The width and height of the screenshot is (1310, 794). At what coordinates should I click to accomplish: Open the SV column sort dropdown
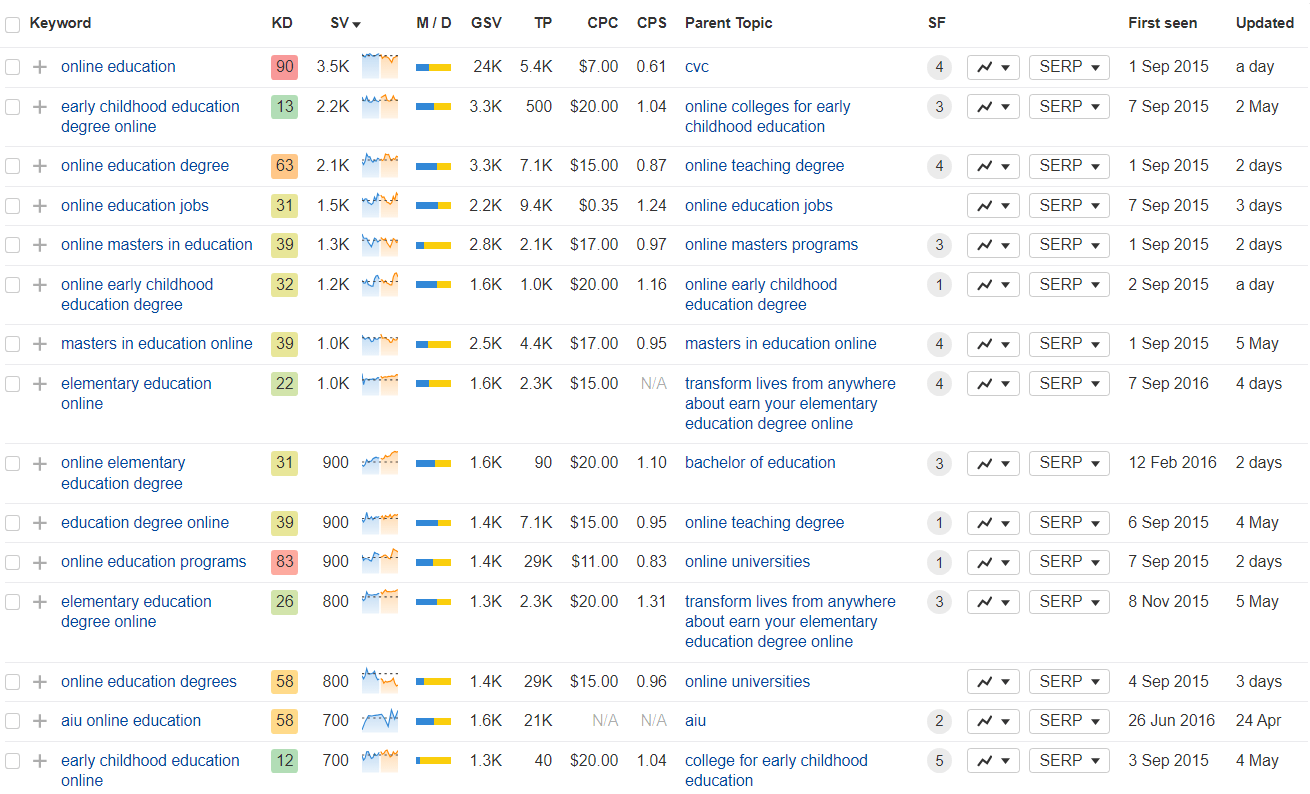tap(358, 22)
